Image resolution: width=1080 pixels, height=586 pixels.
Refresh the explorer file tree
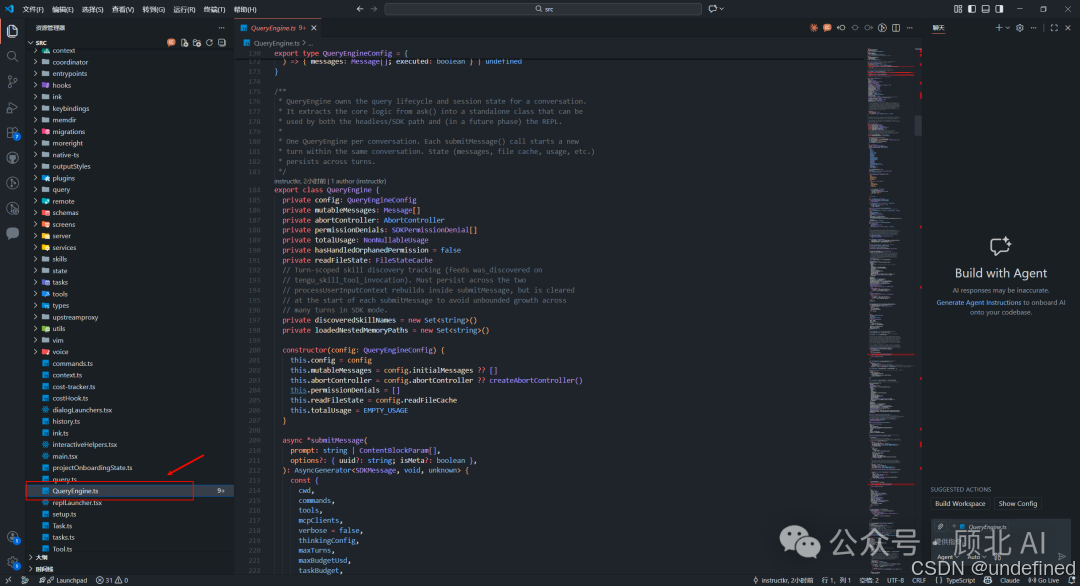click(x=209, y=43)
